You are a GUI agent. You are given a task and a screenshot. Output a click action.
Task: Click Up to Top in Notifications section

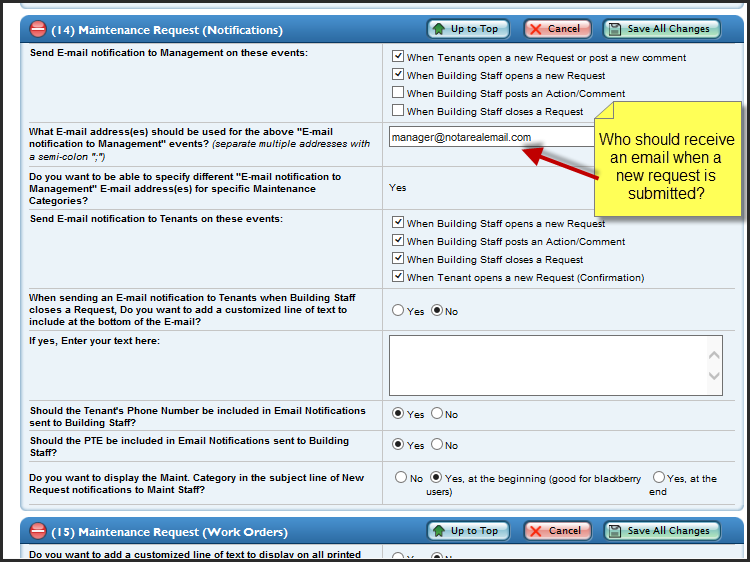coord(468,29)
